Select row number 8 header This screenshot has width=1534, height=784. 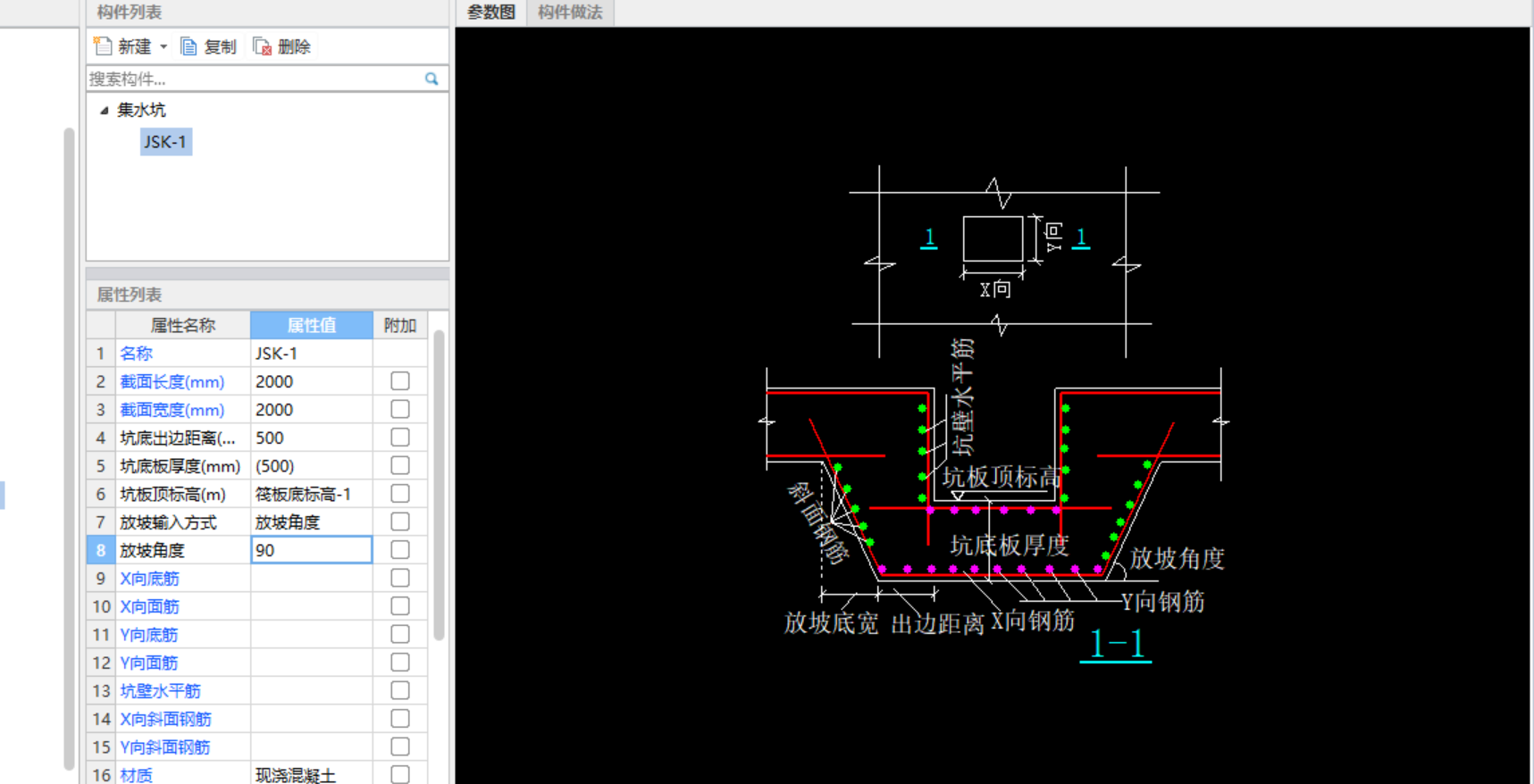pos(101,550)
